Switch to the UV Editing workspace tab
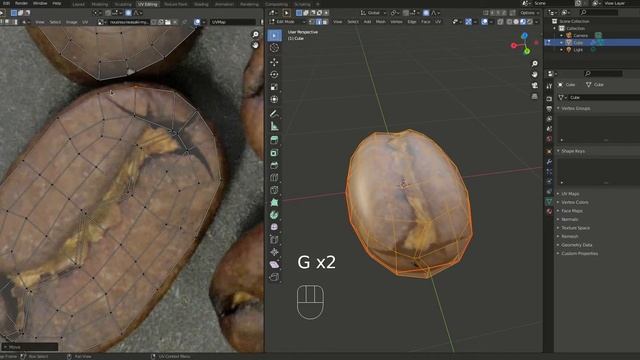This screenshot has width=640, height=360. click(147, 4)
